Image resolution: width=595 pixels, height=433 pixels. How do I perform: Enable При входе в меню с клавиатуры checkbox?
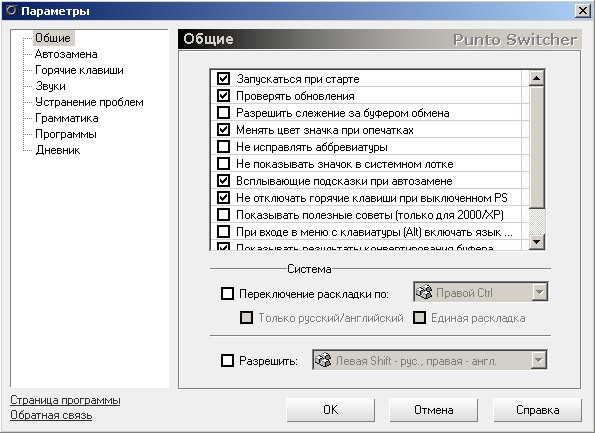tap(224, 231)
